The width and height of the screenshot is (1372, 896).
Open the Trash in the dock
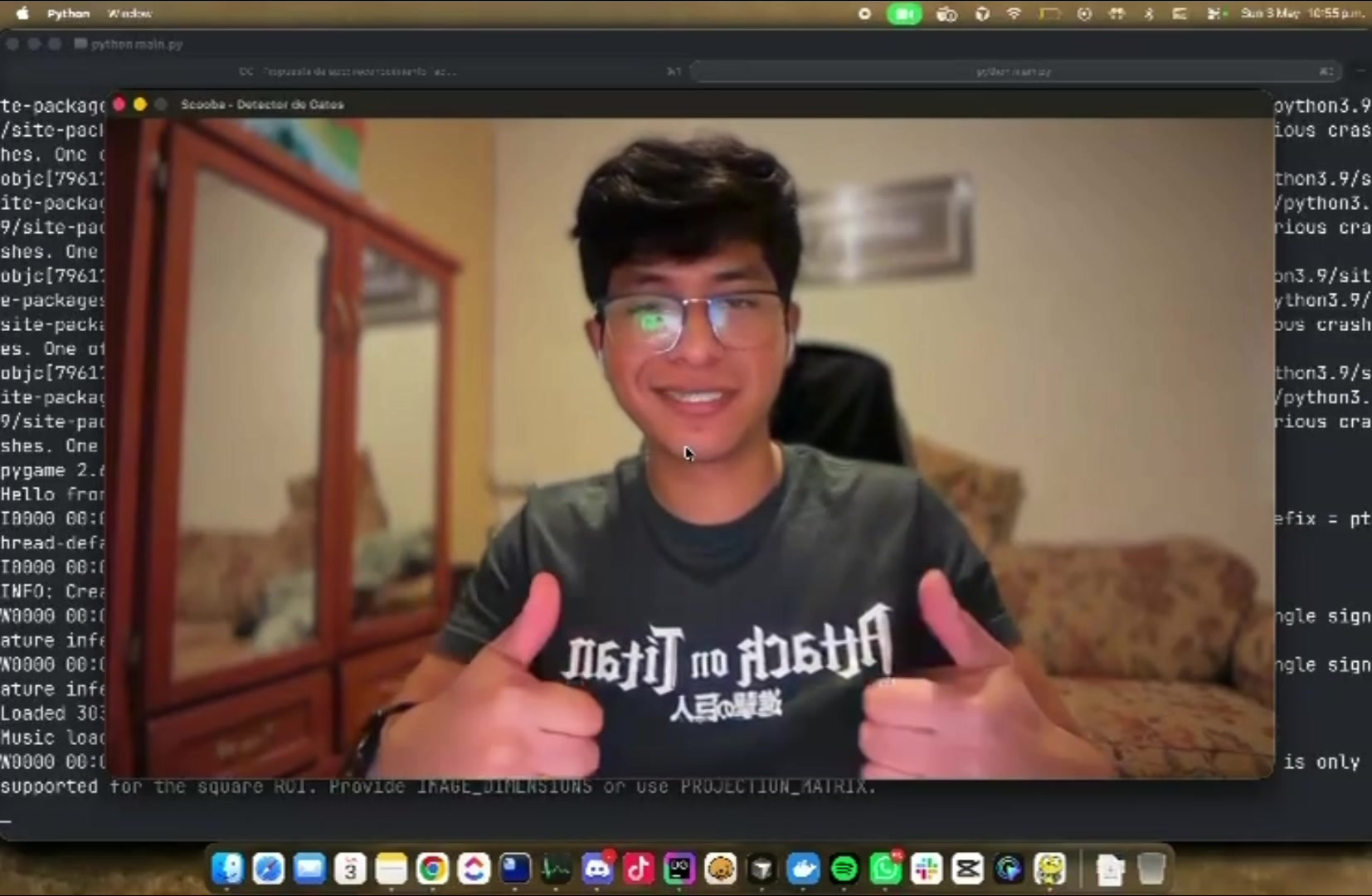1151,869
